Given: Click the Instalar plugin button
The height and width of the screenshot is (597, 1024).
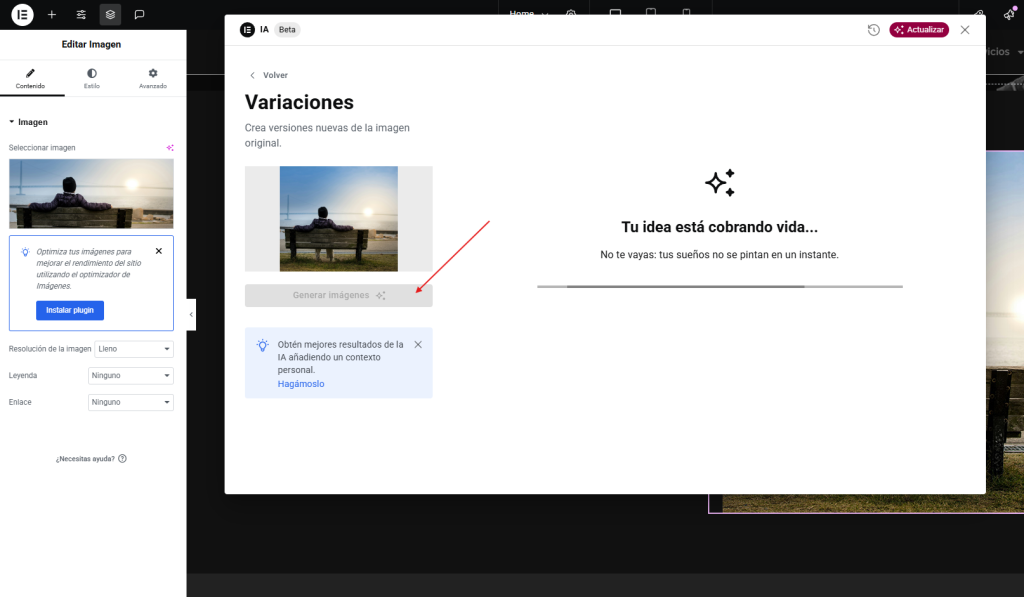Looking at the screenshot, I should pyautogui.click(x=70, y=310).
